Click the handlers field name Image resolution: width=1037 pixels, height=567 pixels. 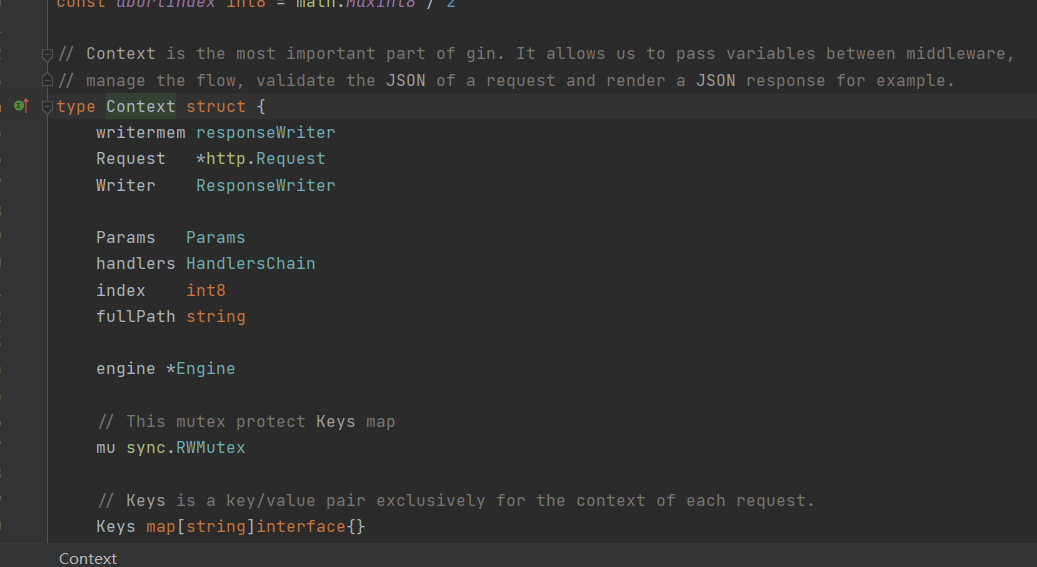coord(136,264)
